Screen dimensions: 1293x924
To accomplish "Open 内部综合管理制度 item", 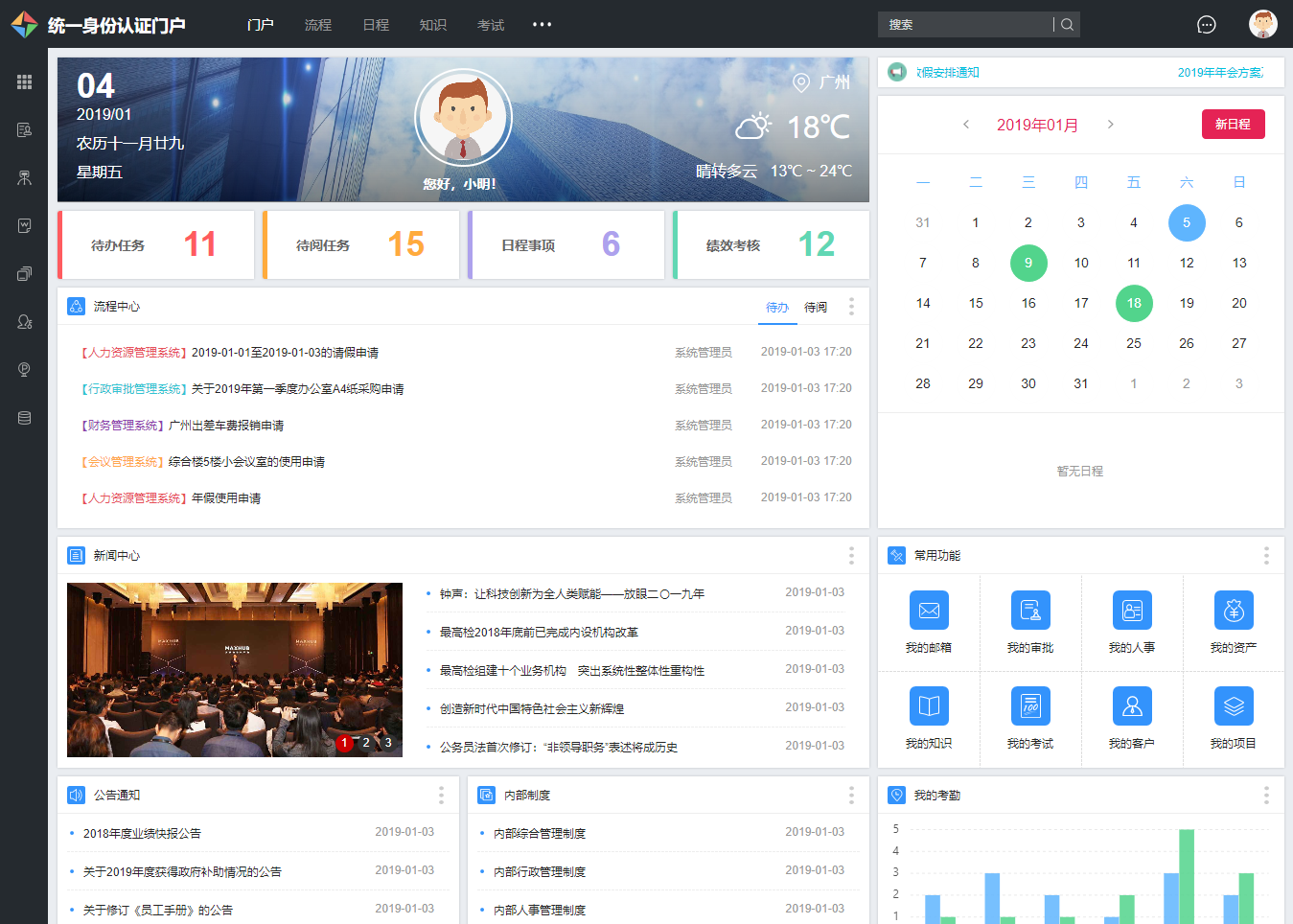I will click(540, 834).
